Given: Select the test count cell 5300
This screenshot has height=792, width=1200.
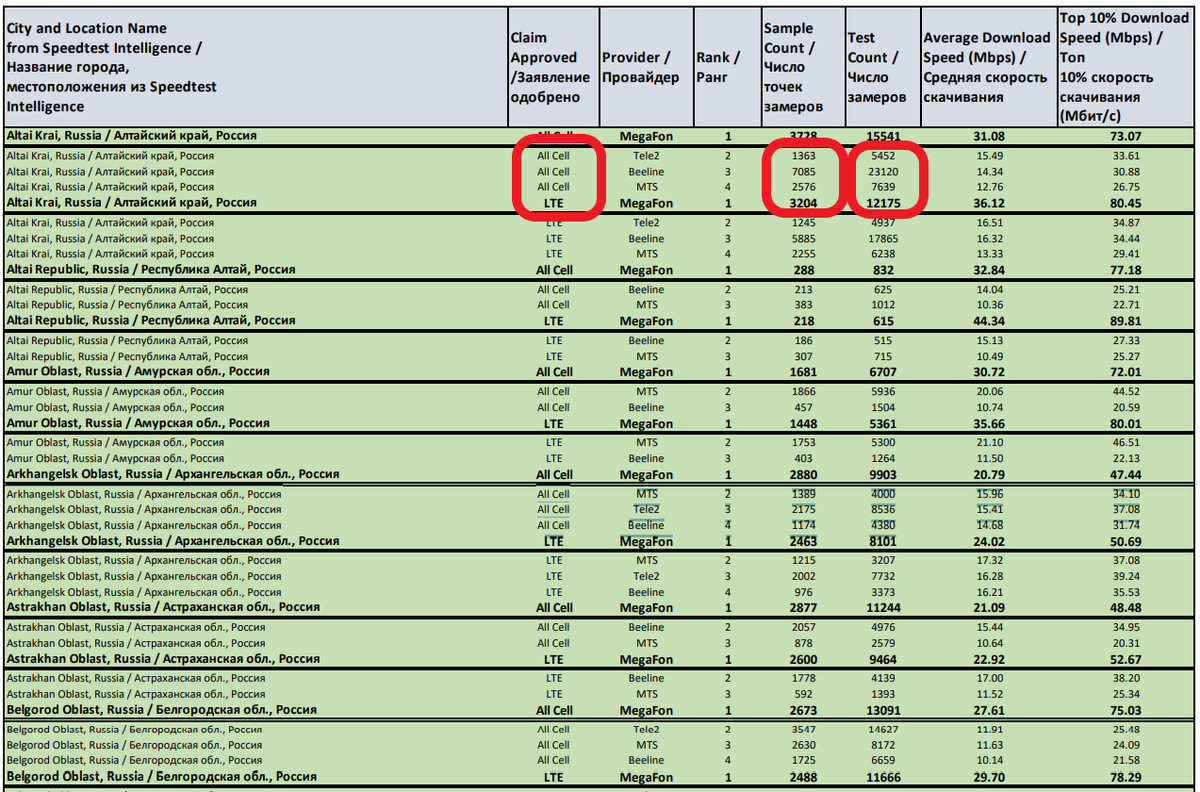Looking at the screenshot, I should [x=882, y=443].
